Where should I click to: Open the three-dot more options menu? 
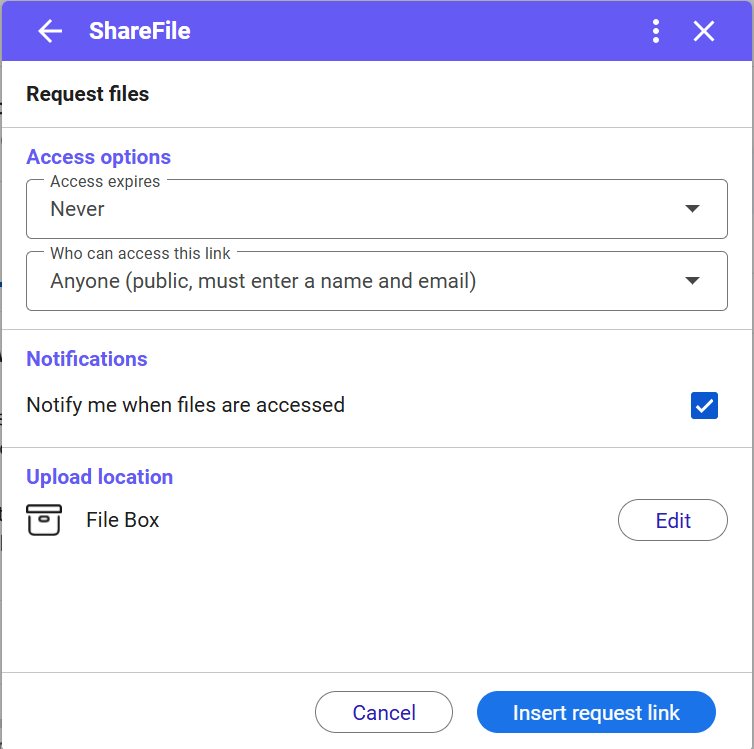tap(655, 31)
